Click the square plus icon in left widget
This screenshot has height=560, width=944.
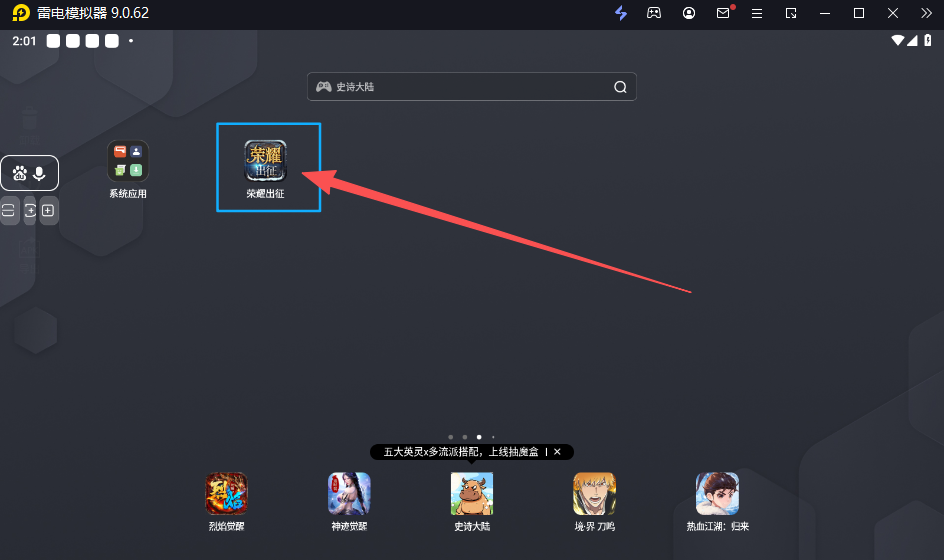click(48, 210)
